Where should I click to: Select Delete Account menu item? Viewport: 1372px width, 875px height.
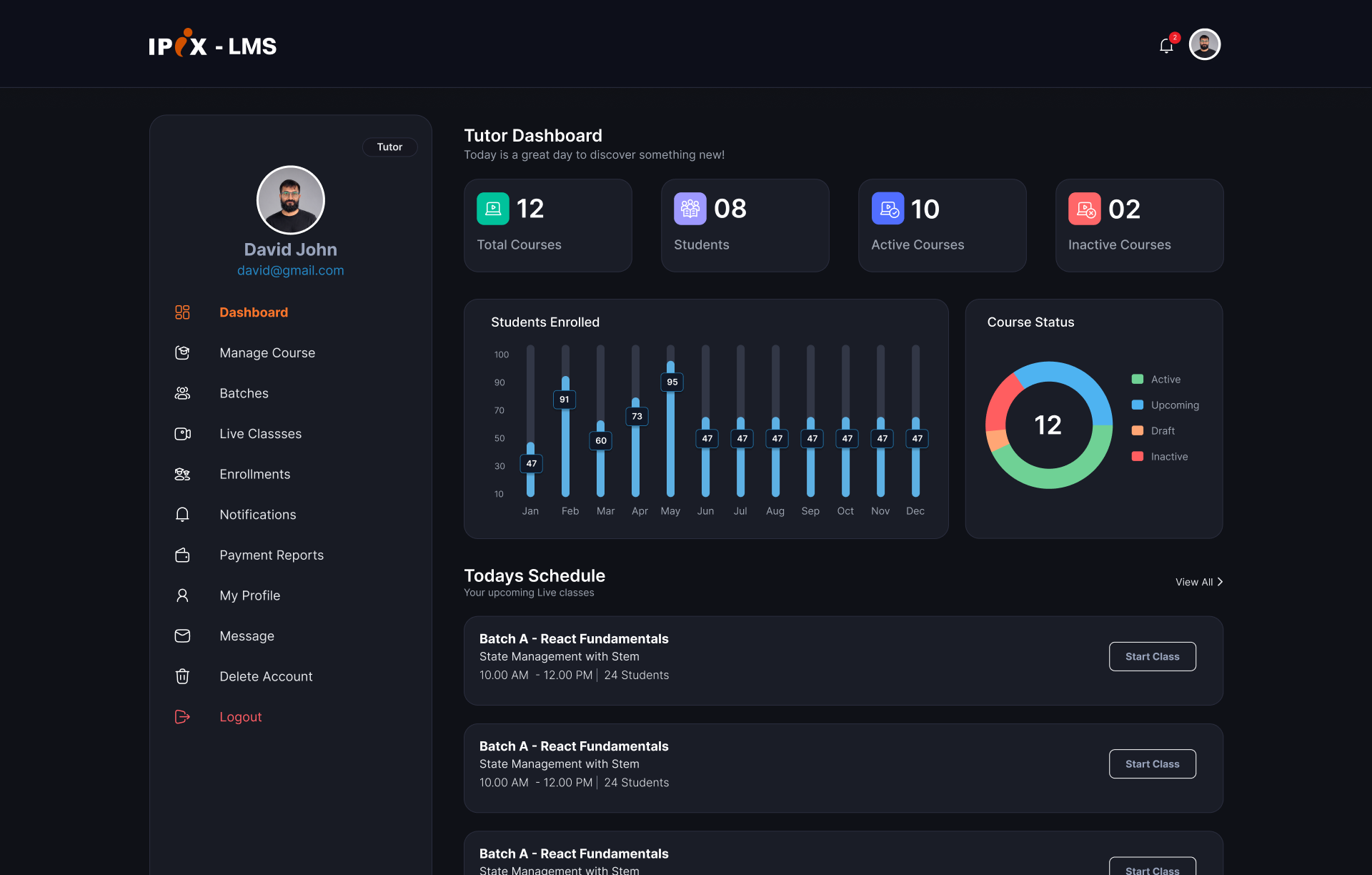[x=266, y=676]
